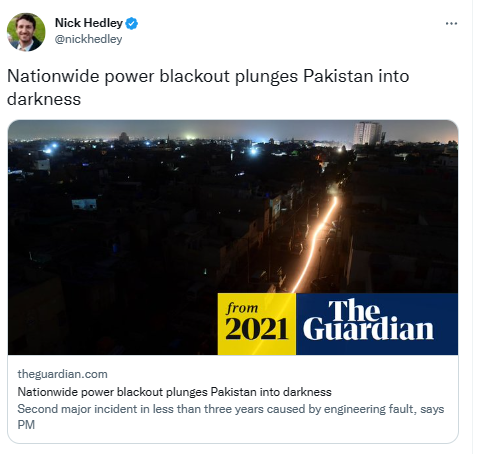Click the orange light trail in photo
This screenshot has height=454, width=477.
(x=315, y=245)
